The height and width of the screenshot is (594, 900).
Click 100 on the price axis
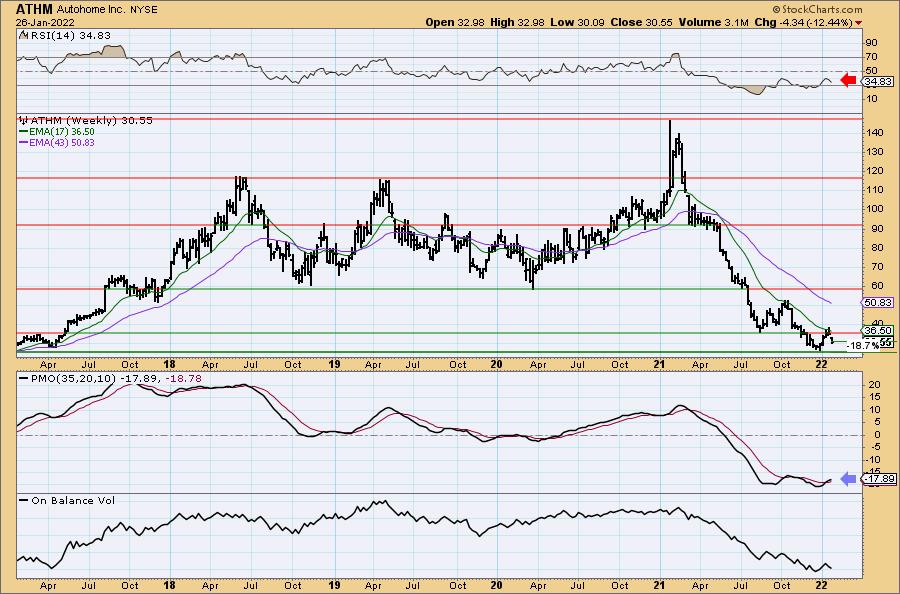pos(875,209)
